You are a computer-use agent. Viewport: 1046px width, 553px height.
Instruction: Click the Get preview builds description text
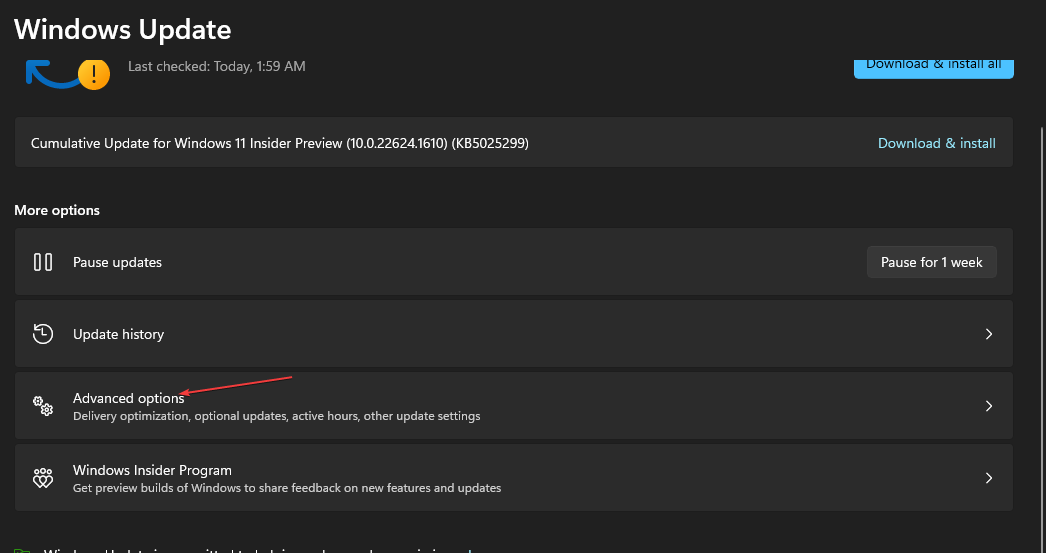286,488
